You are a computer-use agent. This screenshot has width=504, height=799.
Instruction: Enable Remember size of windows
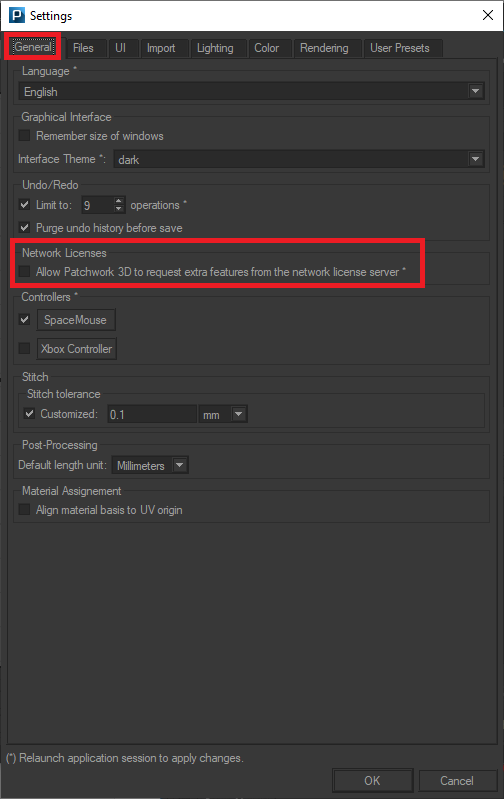pos(24,136)
